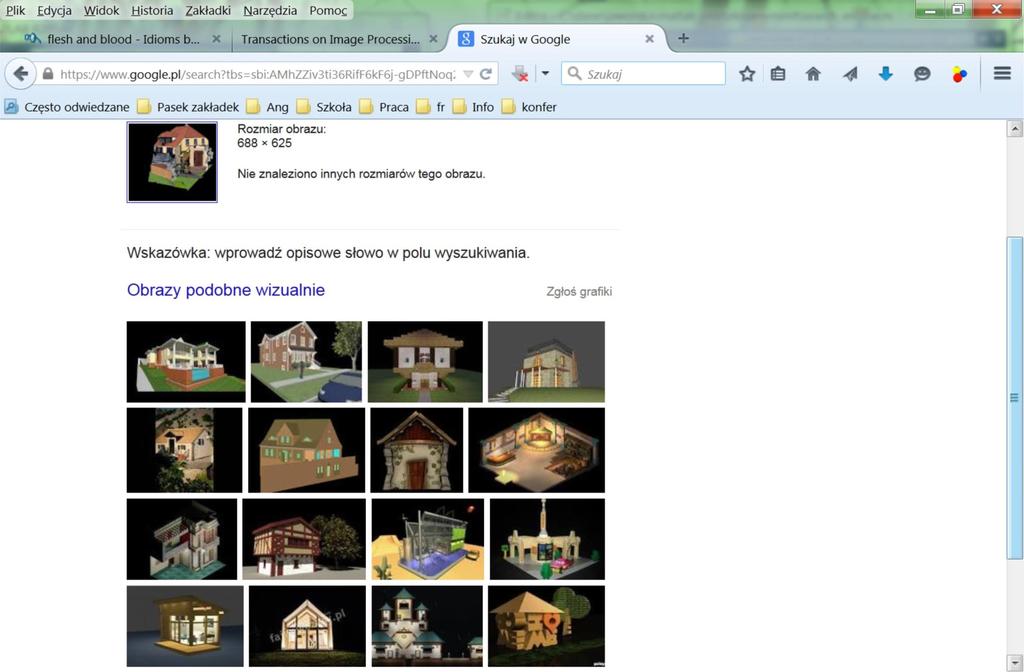Open thumbnail of orange 3D letters with tree
This screenshot has width=1024, height=672.
click(x=546, y=626)
